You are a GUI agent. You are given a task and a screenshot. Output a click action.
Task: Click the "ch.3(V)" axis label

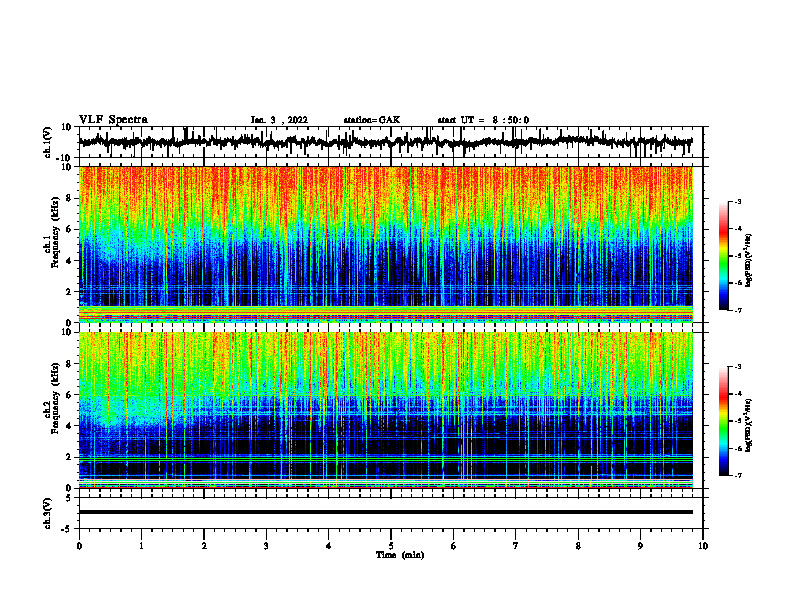pyautogui.click(x=48, y=513)
